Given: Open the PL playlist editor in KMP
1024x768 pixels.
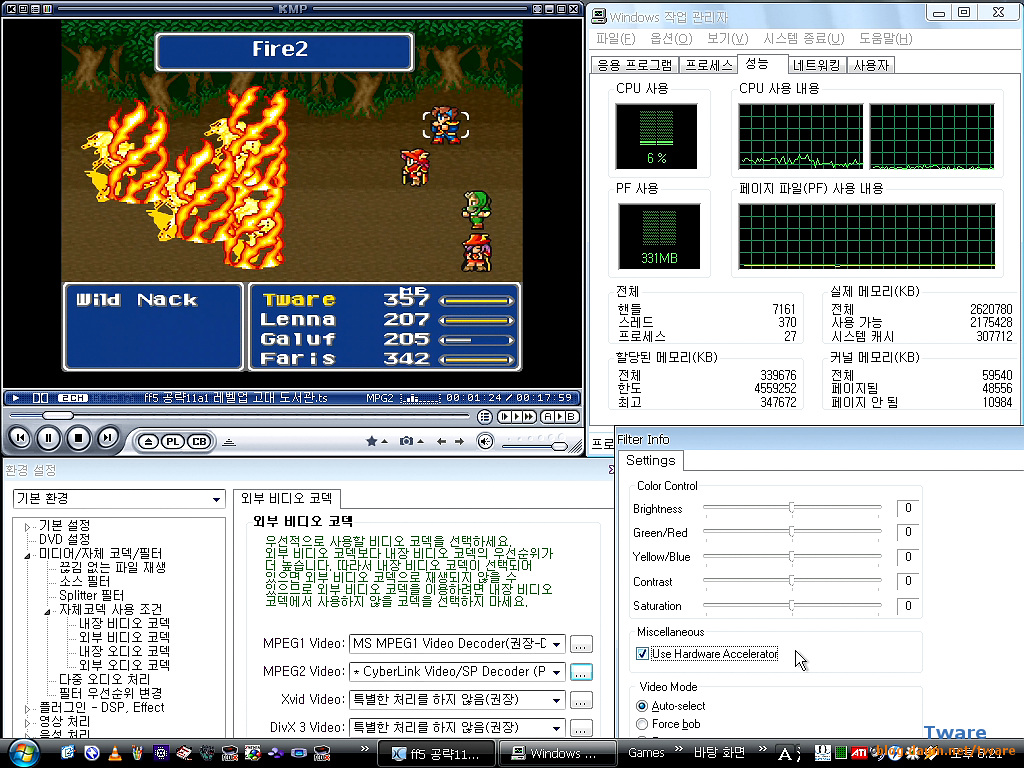Looking at the screenshot, I should 172,442.
